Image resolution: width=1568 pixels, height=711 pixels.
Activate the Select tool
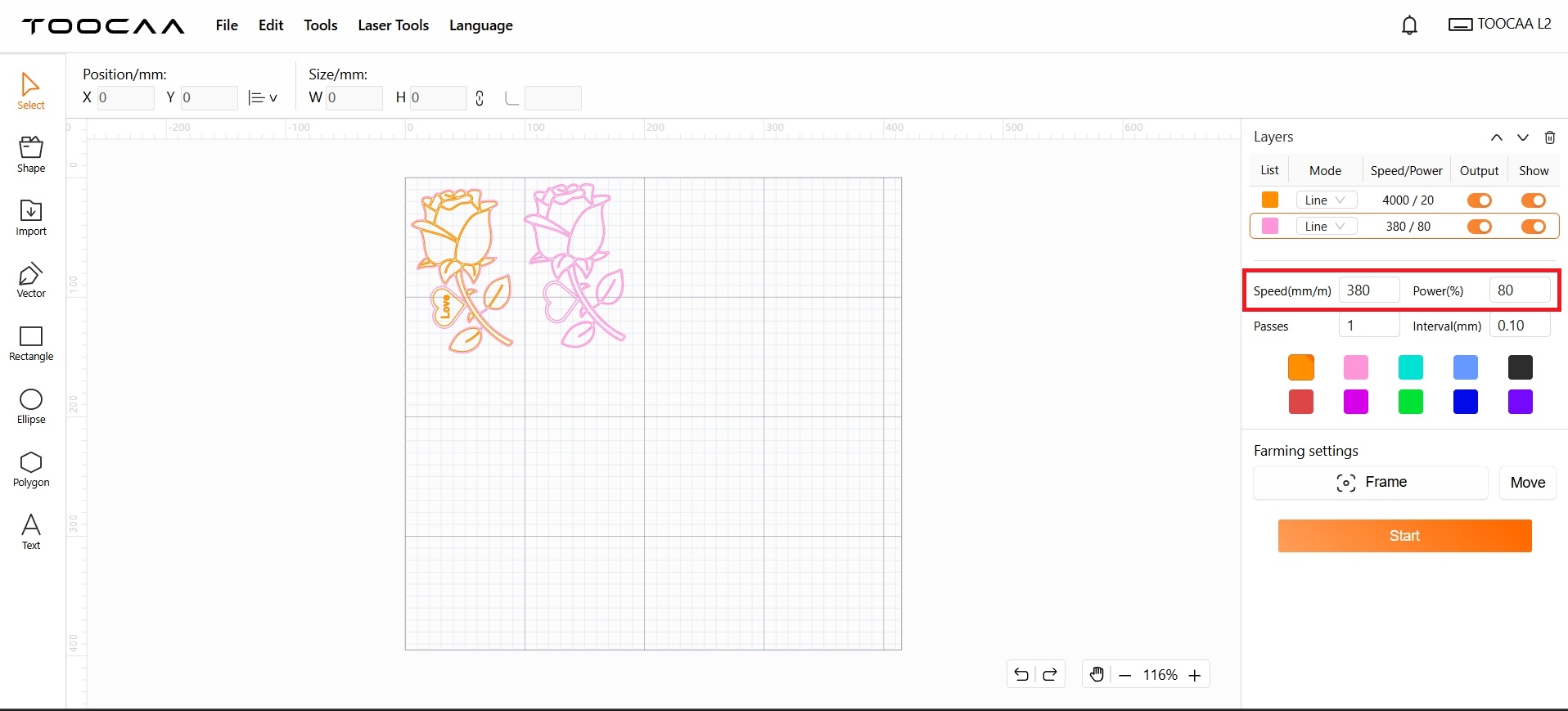[x=31, y=91]
